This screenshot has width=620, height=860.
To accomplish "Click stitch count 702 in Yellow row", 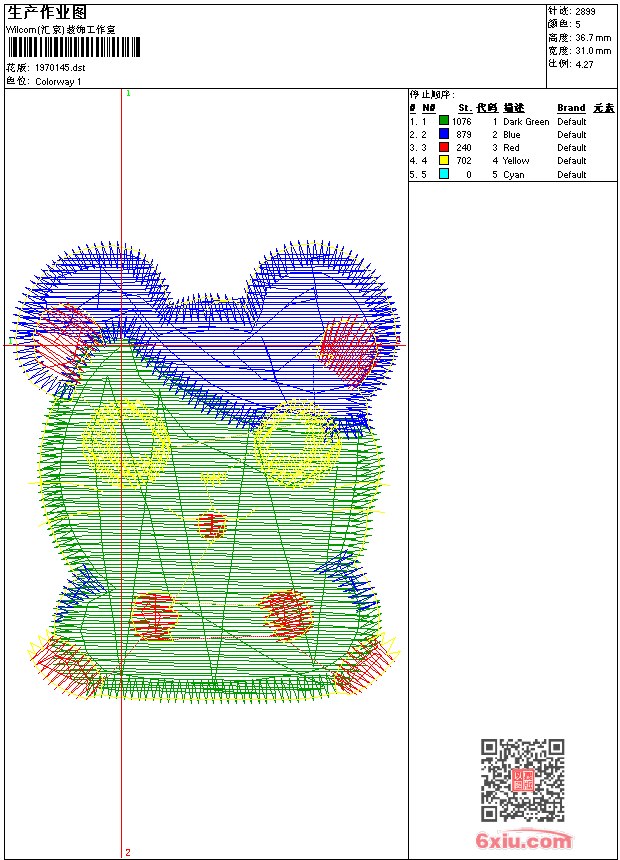I will coord(464,161).
